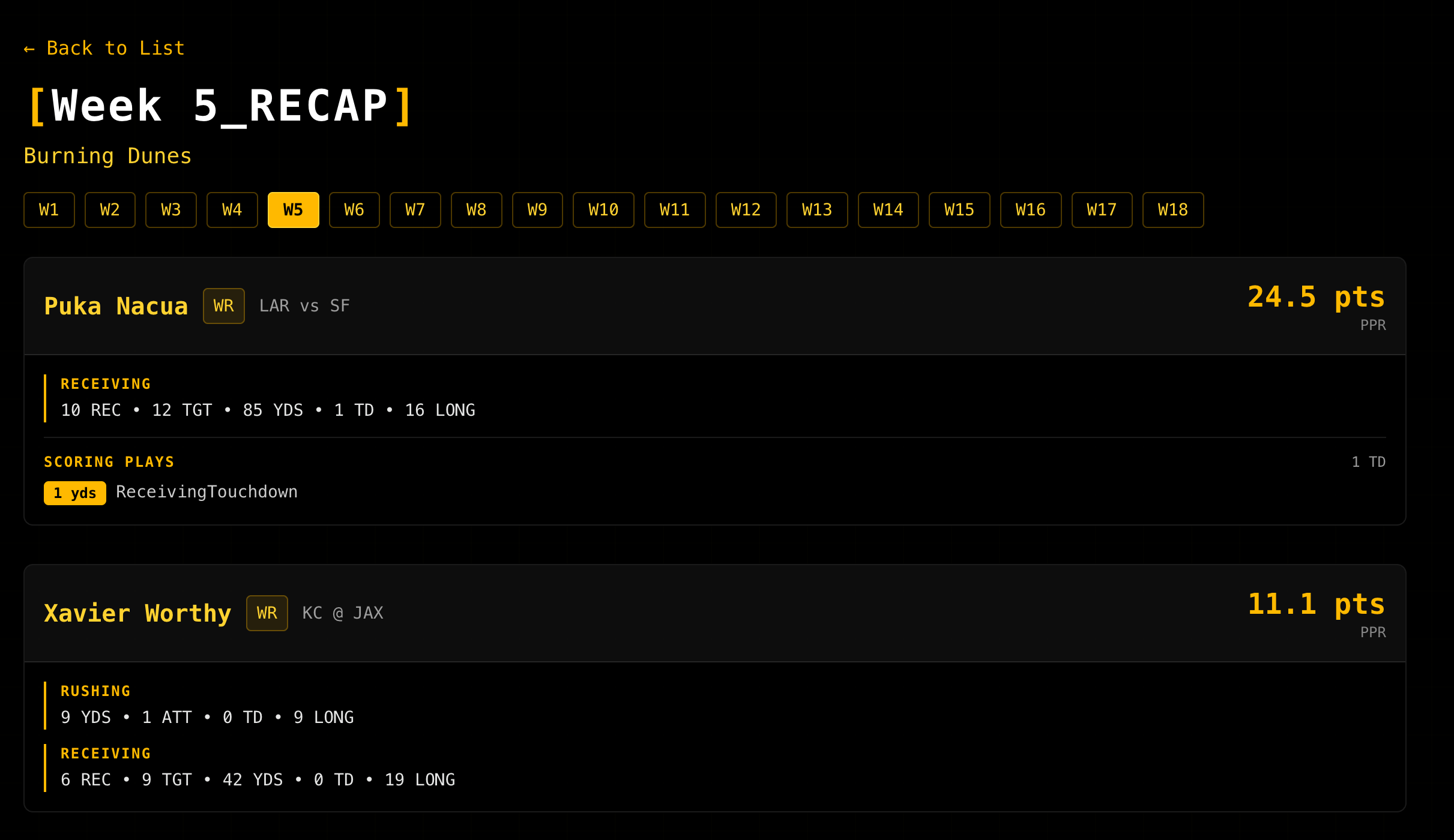Switch to the W6 week tab
The width and height of the screenshot is (1454, 840).
[354, 210]
